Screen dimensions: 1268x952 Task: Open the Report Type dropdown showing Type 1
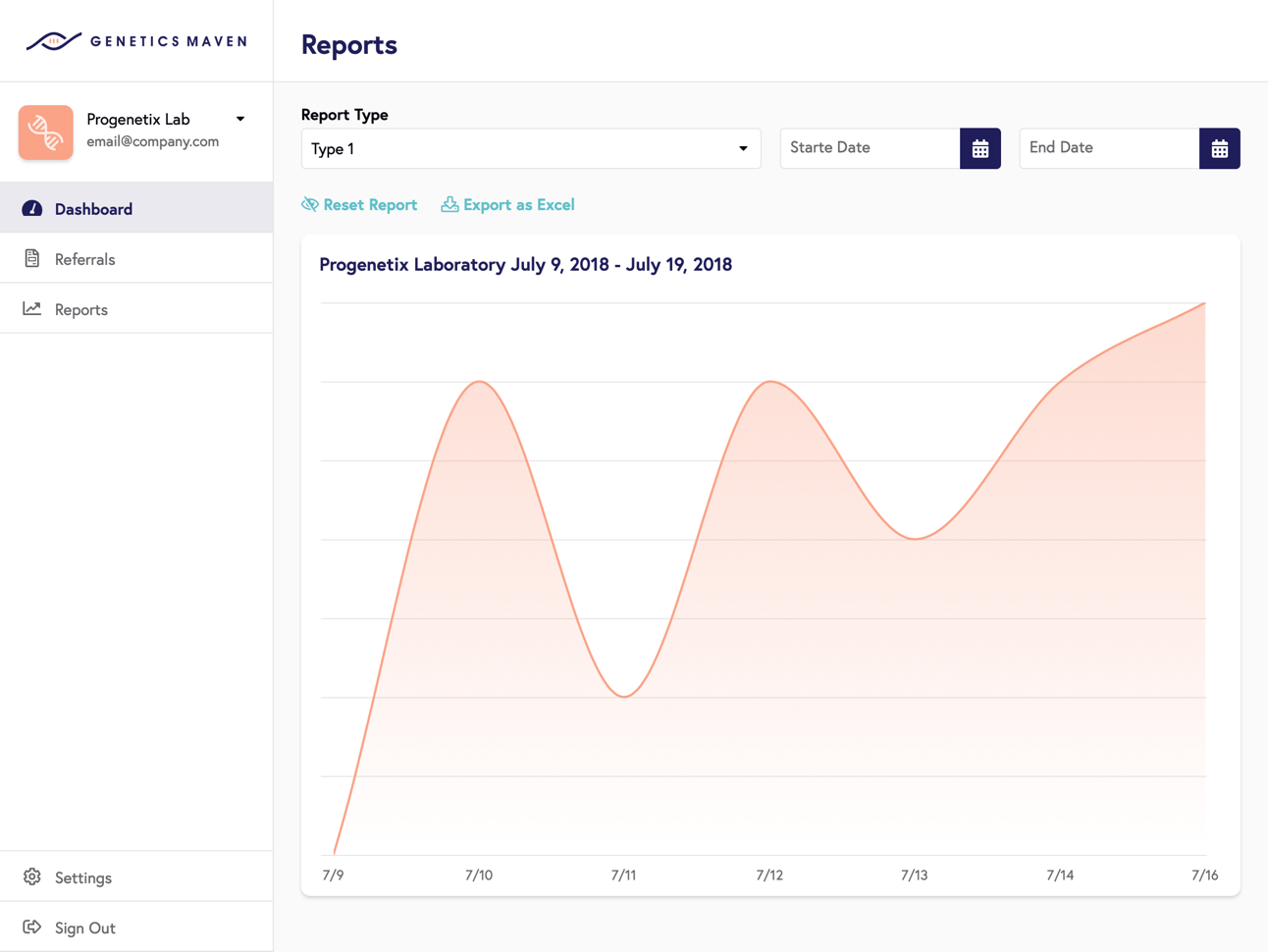pos(531,148)
